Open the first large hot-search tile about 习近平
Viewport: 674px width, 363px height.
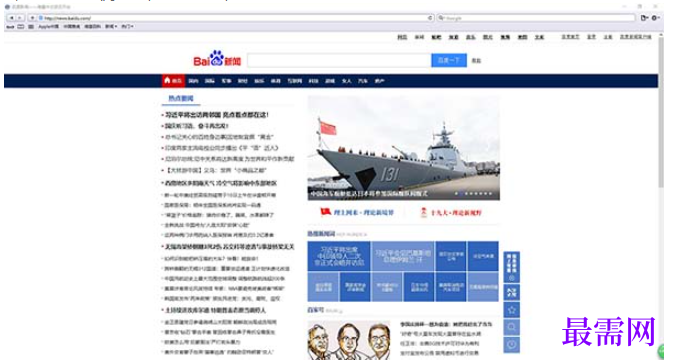click(x=339, y=256)
